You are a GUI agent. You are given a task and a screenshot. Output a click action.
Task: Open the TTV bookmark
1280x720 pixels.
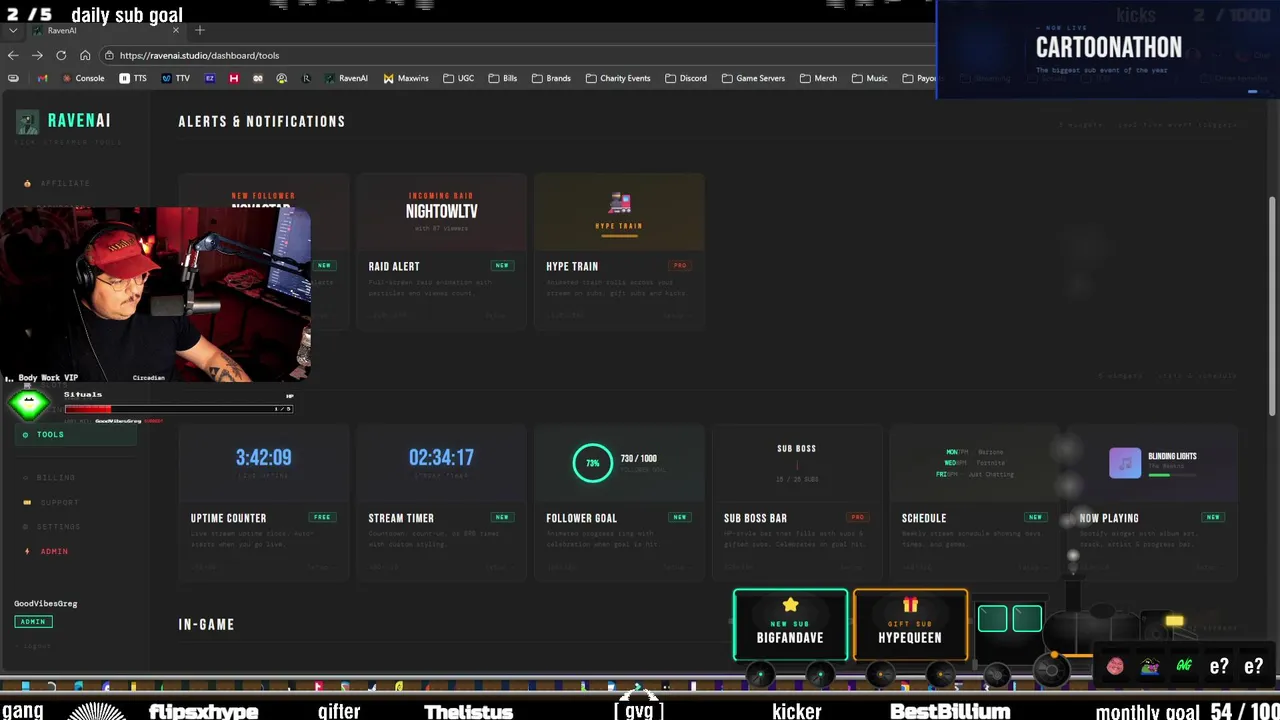[175, 78]
